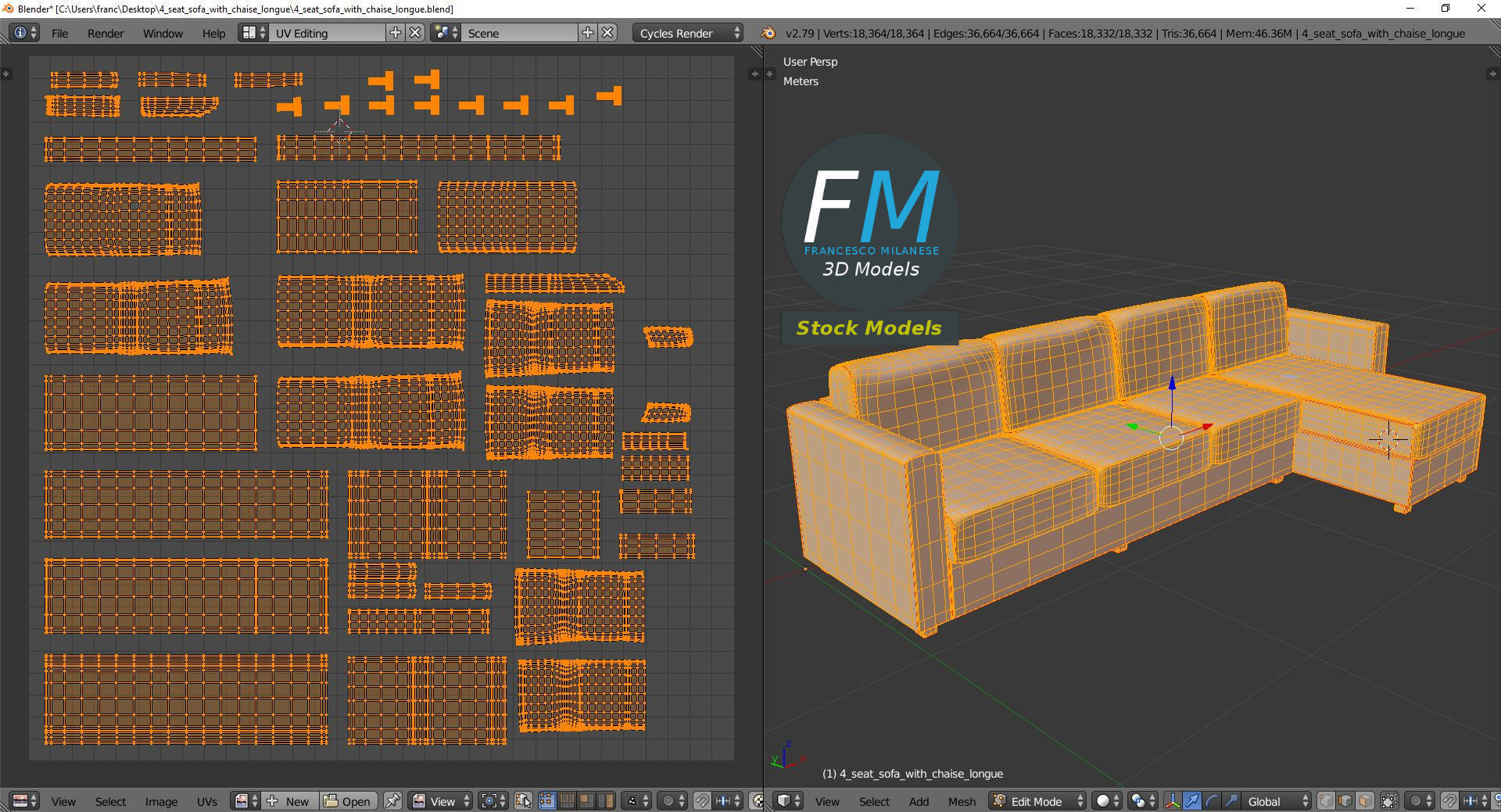The height and width of the screenshot is (812, 1501).
Task: Toggle the 3D manipulator axes widget
Action: click(1172, 801)
